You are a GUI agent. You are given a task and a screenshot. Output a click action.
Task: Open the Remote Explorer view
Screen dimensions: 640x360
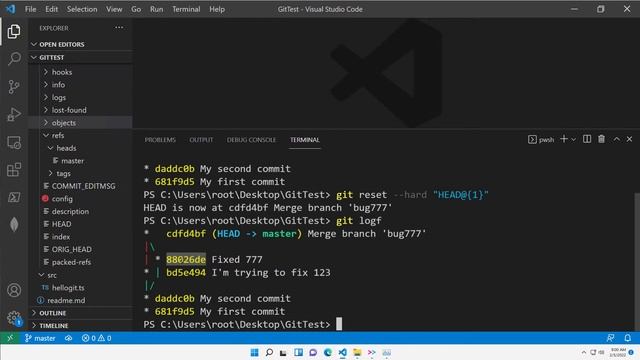14,142
